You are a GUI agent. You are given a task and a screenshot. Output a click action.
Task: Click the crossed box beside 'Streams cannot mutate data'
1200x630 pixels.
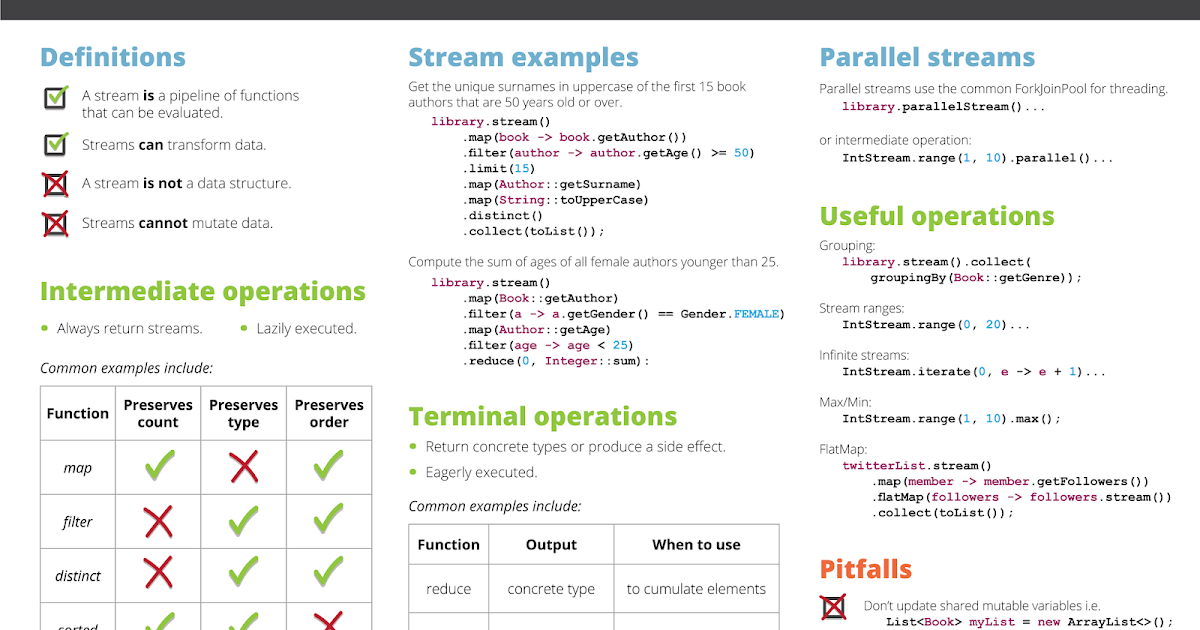55,224
